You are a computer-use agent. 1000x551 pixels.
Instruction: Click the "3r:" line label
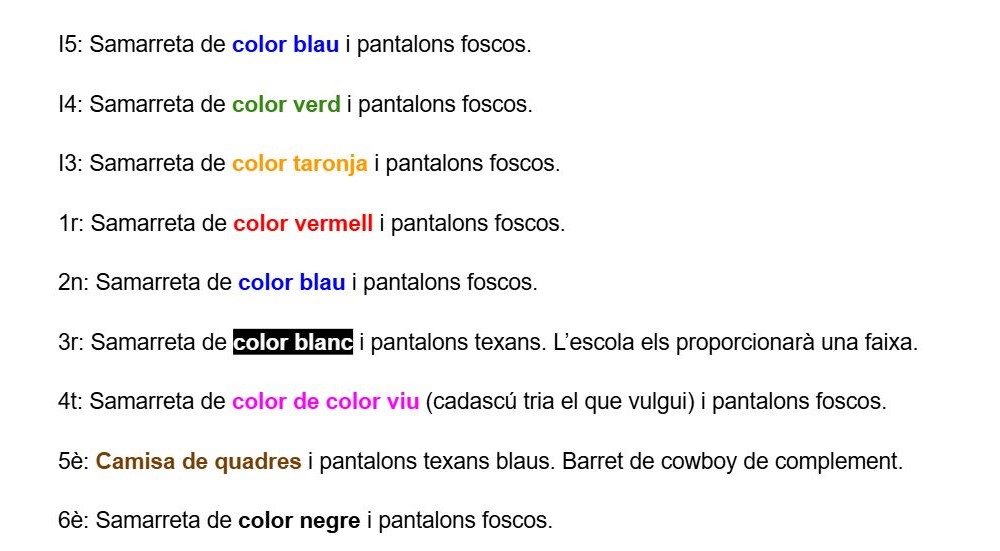pyautogui.click(x=72, y=343)
